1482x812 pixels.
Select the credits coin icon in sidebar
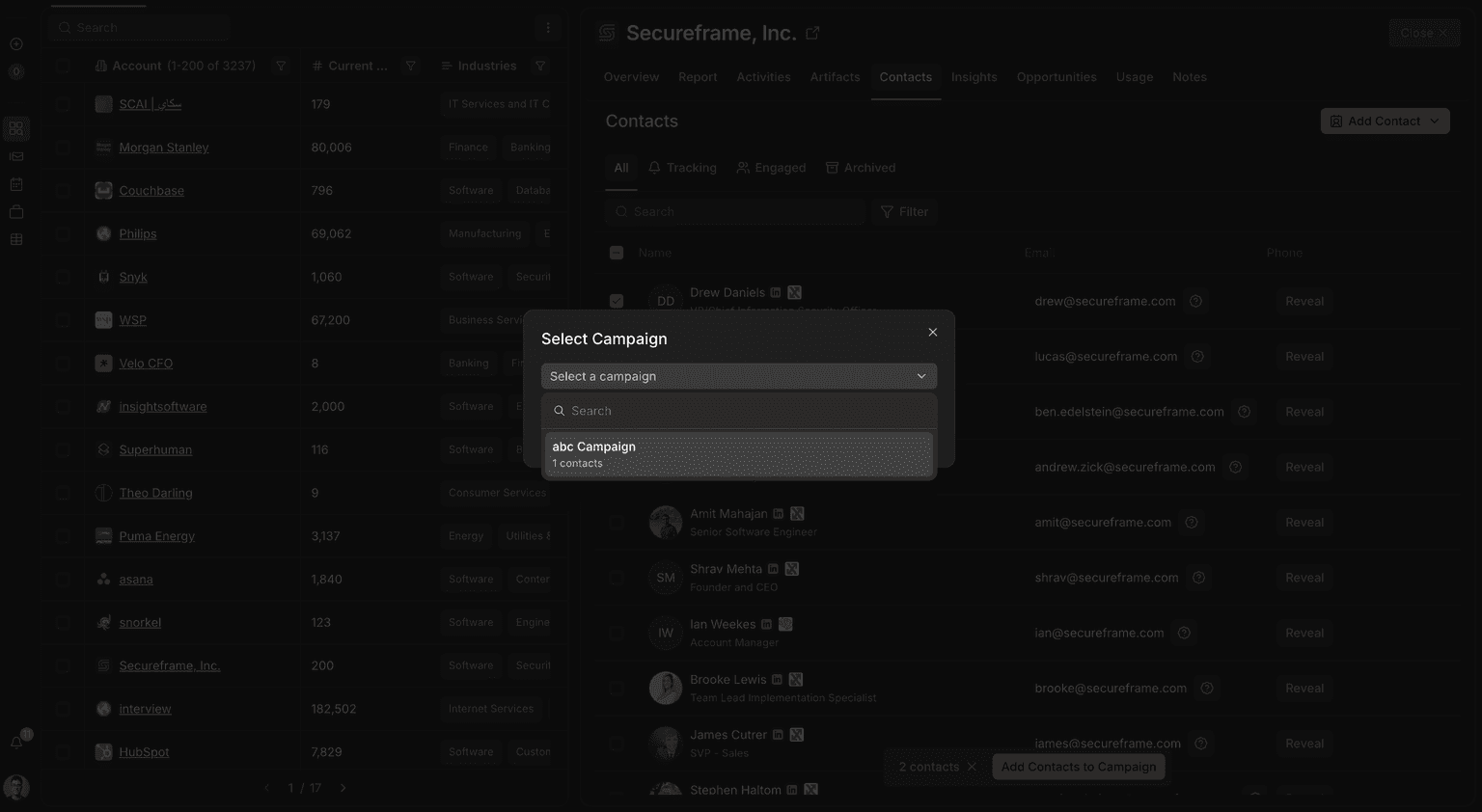(x=16, y=70)
